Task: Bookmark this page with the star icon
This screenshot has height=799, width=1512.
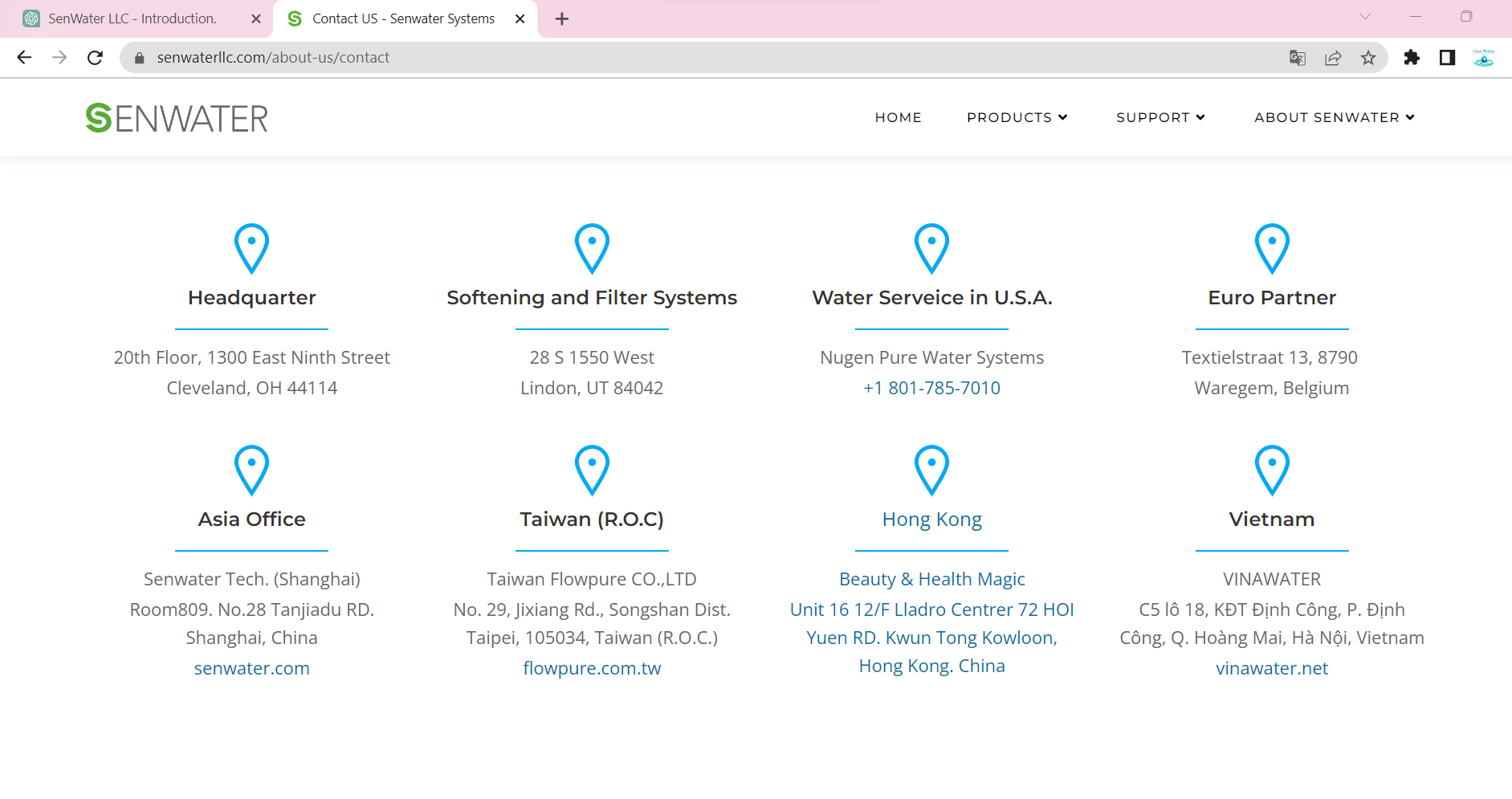Action: 1368,58
